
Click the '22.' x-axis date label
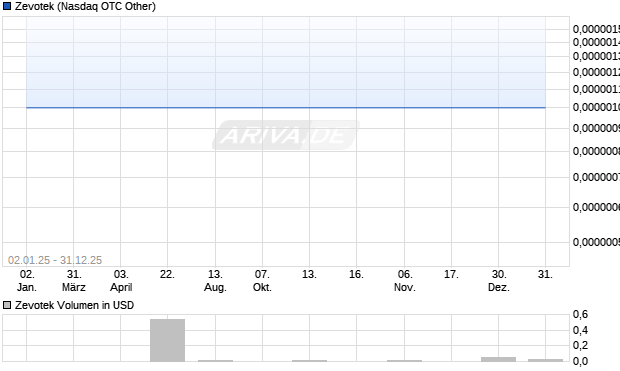click(167, 274)
